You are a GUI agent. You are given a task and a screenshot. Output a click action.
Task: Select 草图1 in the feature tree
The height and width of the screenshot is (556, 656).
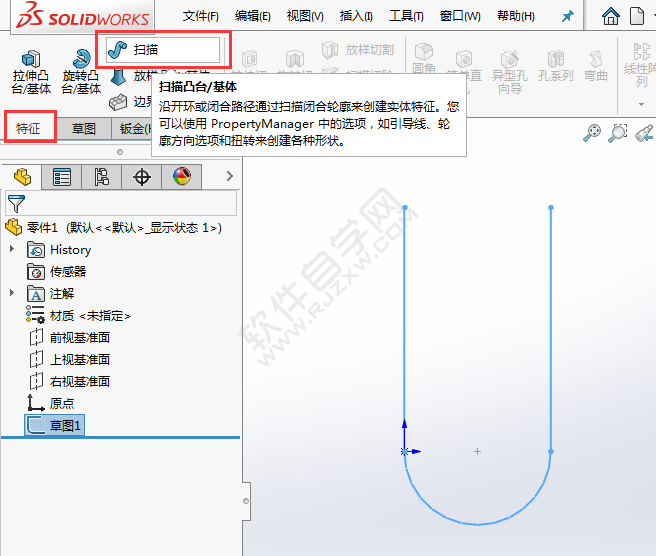(x=54, y=425)
